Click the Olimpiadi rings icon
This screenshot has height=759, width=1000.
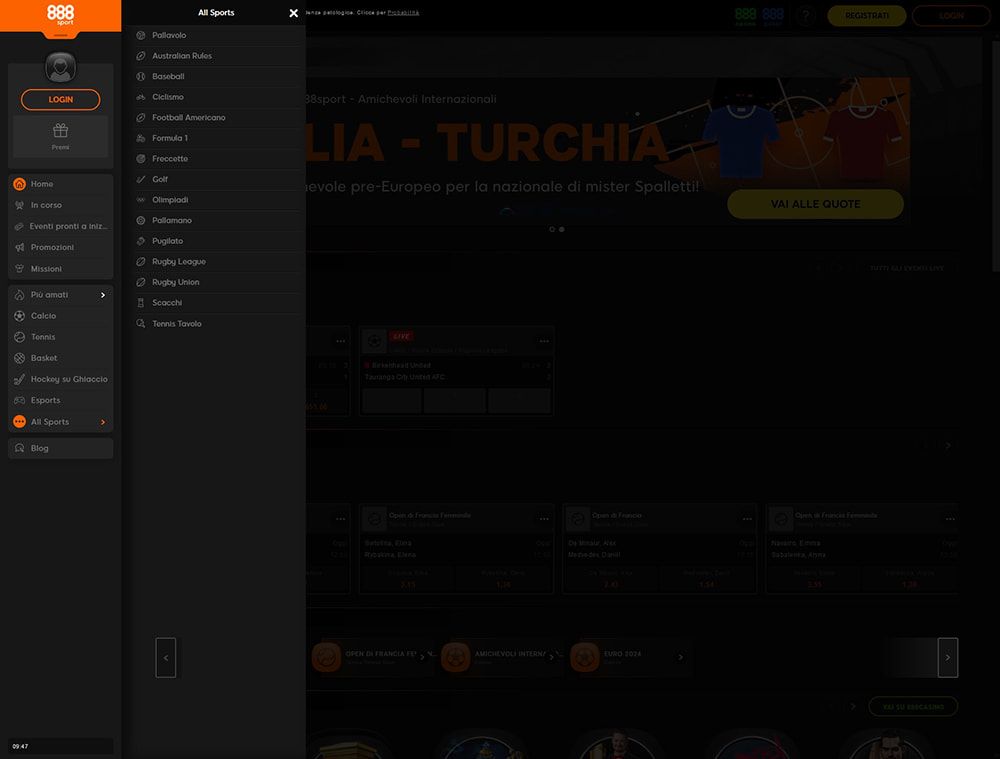[x=141, y=200]
